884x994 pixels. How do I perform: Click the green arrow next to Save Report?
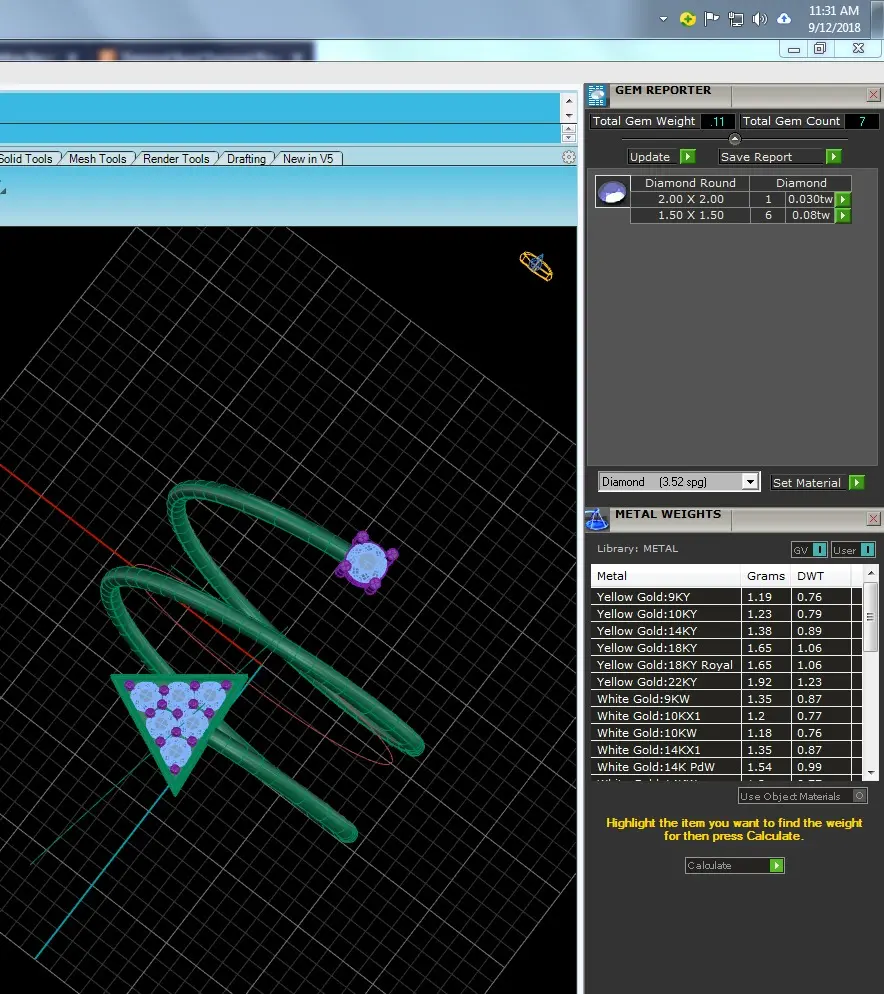point(833,157)
